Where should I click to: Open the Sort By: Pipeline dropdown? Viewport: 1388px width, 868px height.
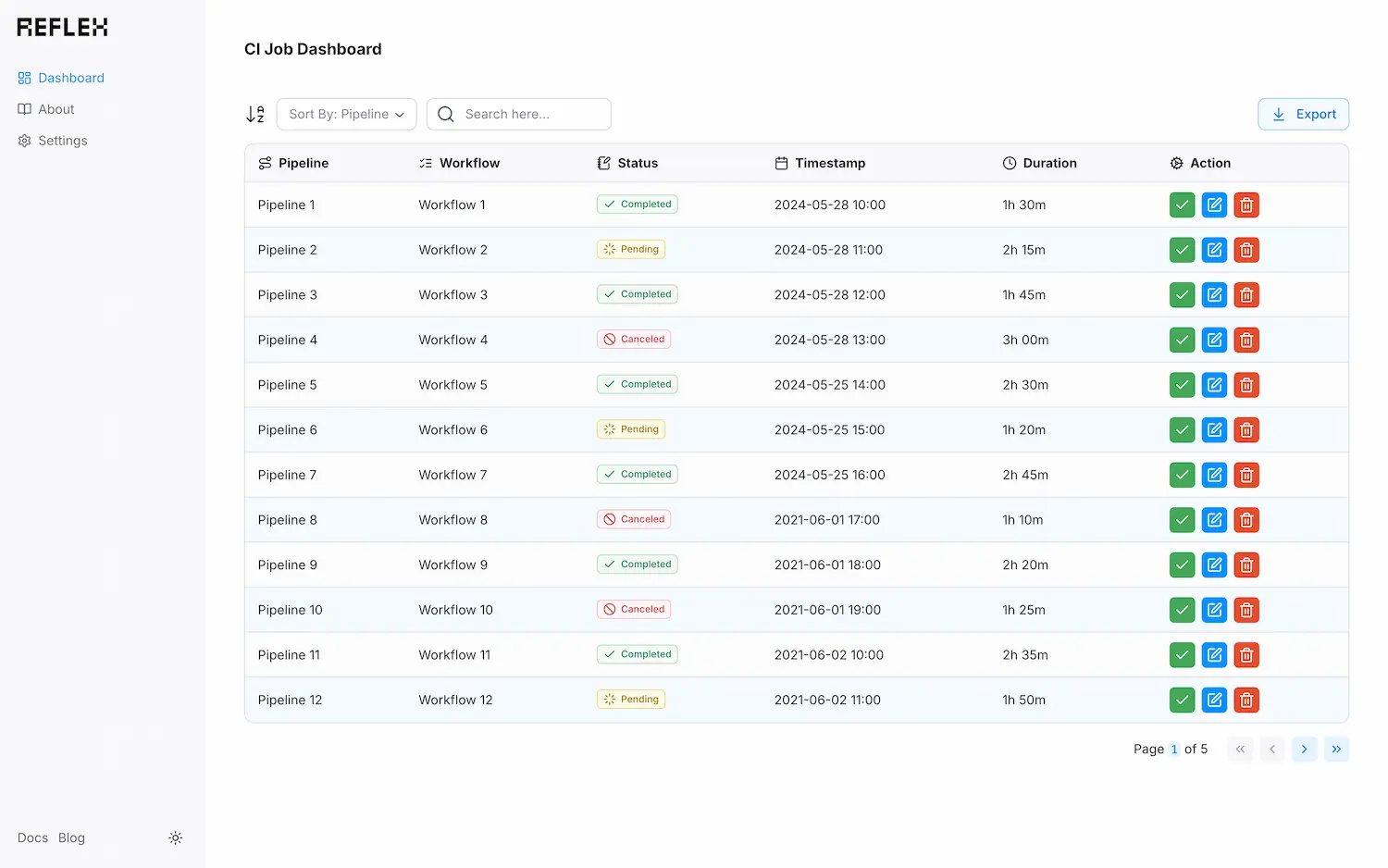tap(346, 114)
